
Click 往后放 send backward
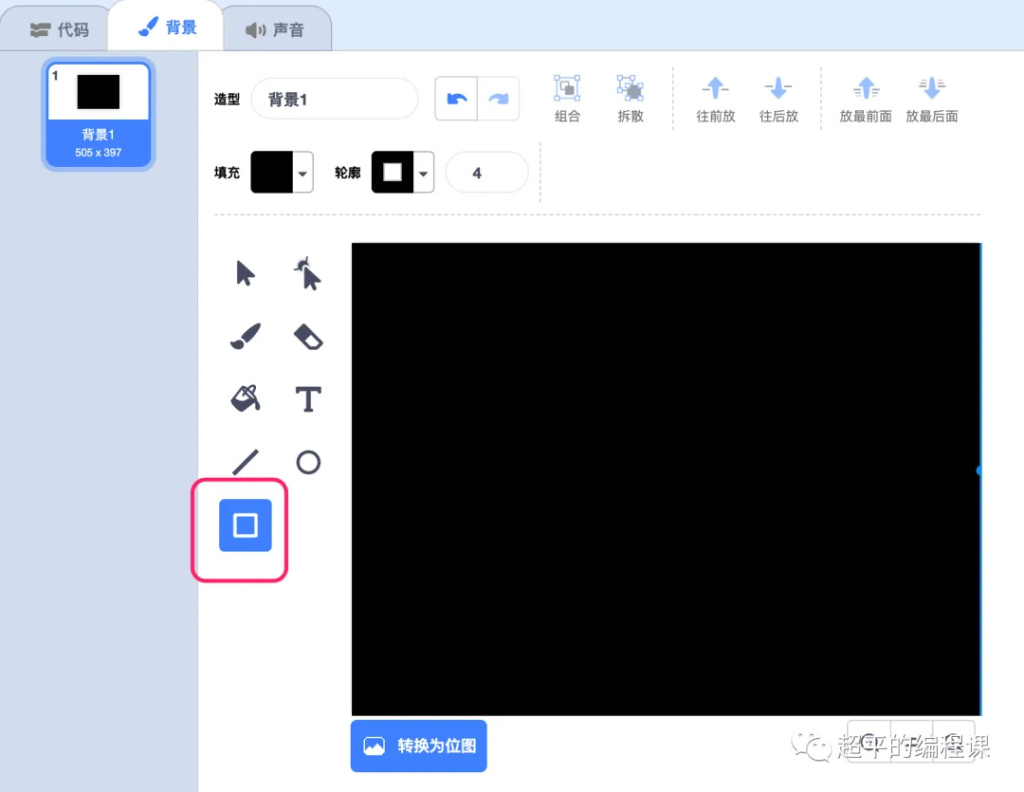[x=778, y=99]
